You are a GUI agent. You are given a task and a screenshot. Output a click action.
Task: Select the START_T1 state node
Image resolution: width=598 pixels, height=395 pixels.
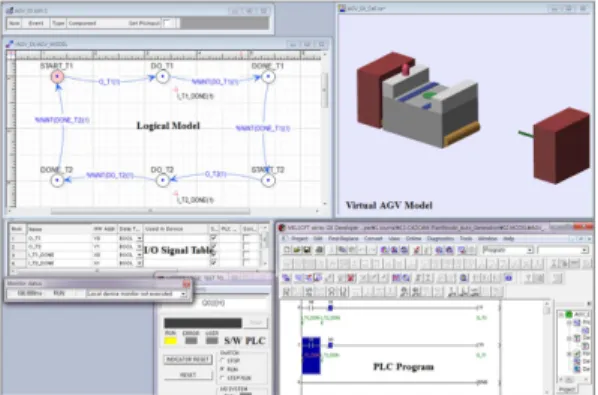[x=57, y=77]
